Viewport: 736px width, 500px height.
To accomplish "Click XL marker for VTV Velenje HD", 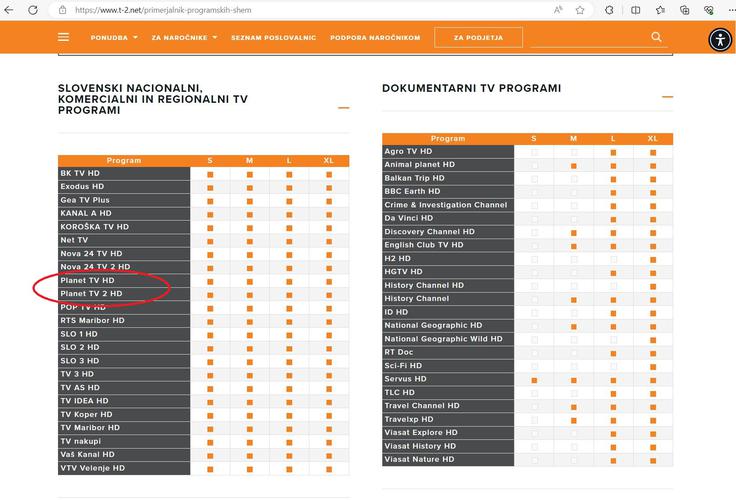I will click(x=329, y=469).
